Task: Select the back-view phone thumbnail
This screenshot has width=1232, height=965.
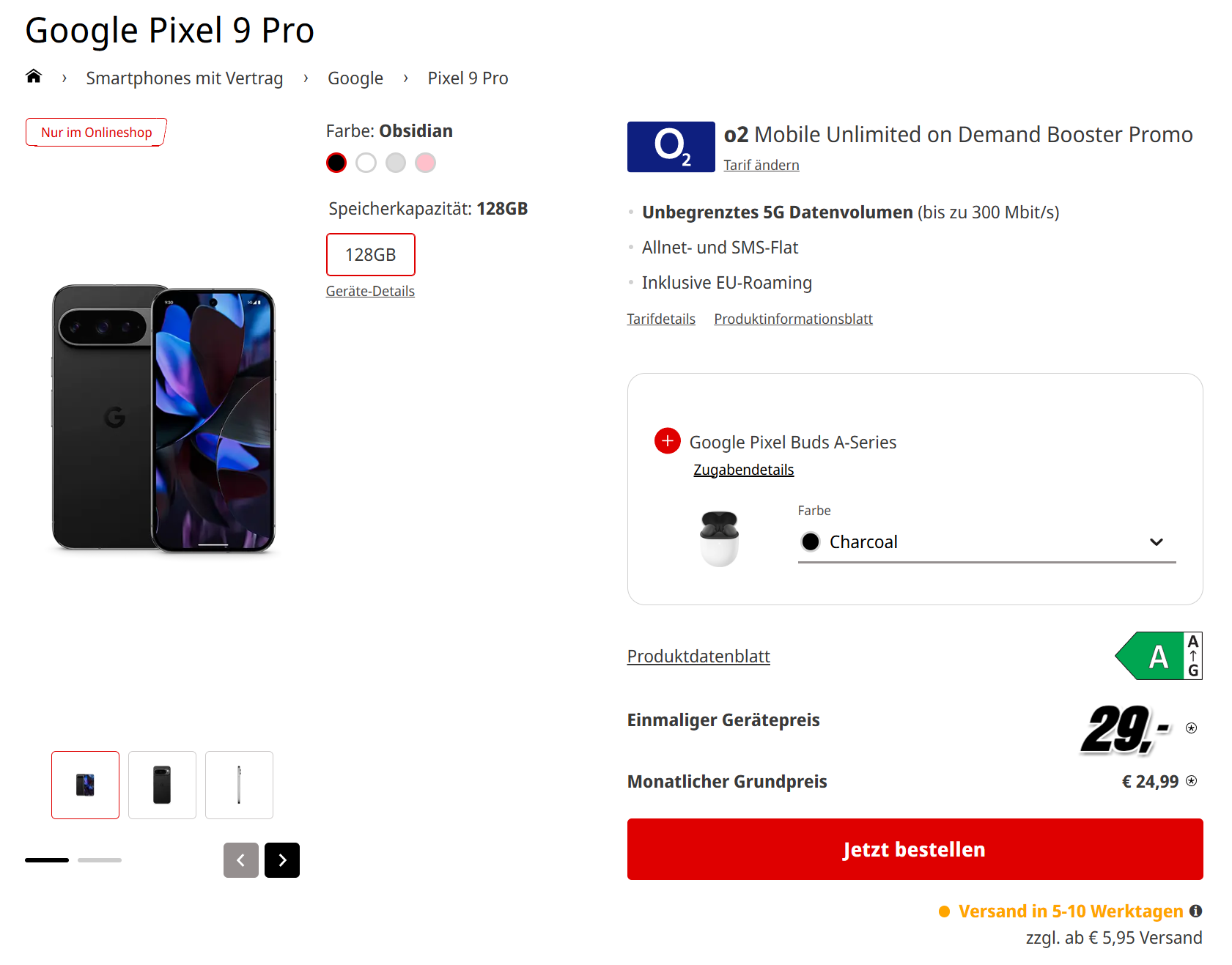Action: click(162, 785)
